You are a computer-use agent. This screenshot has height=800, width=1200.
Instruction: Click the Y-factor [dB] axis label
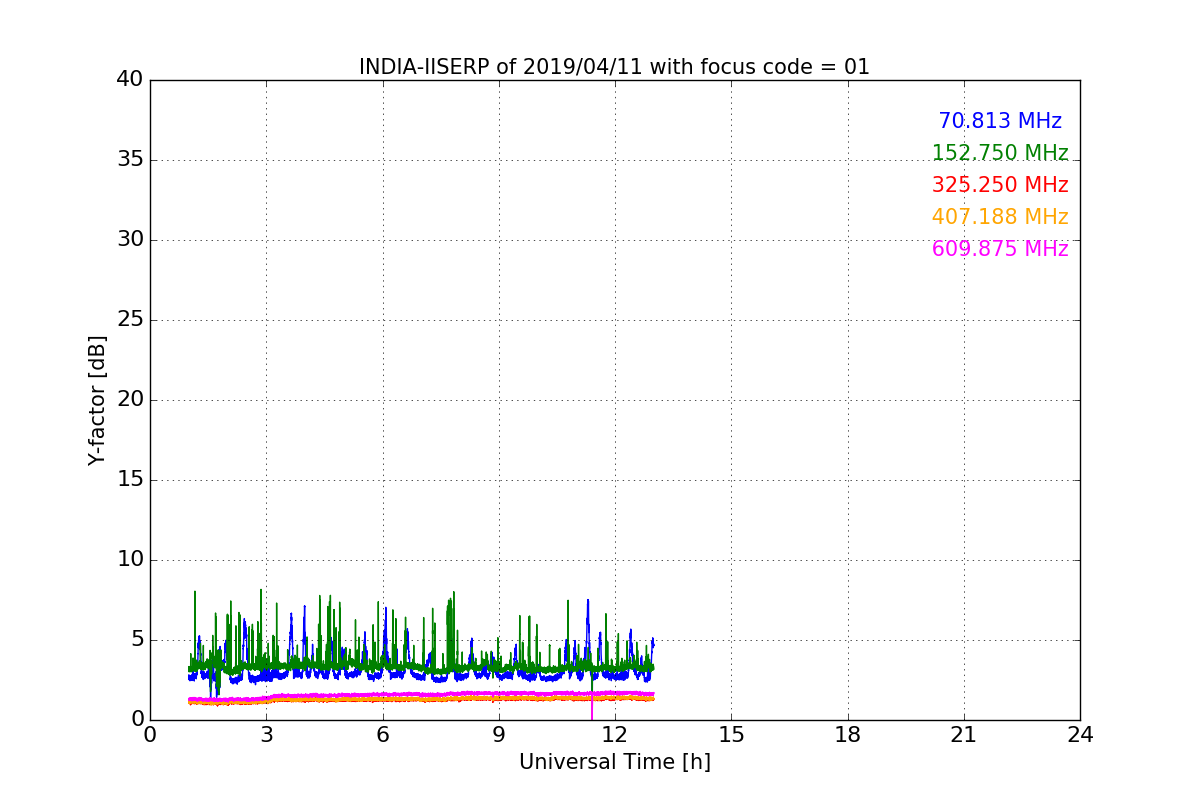point(97,400)
